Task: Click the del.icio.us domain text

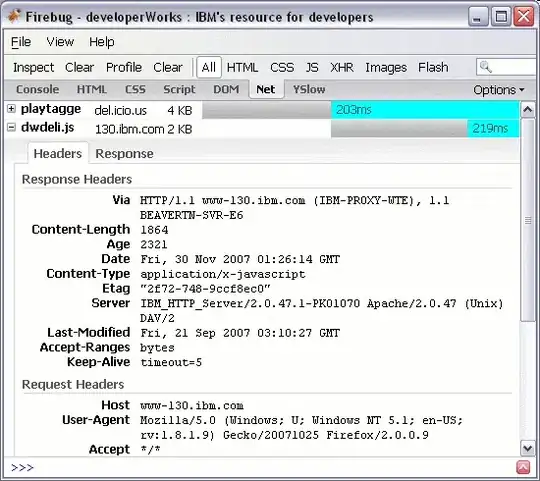Action: click(x=120, y=111)
